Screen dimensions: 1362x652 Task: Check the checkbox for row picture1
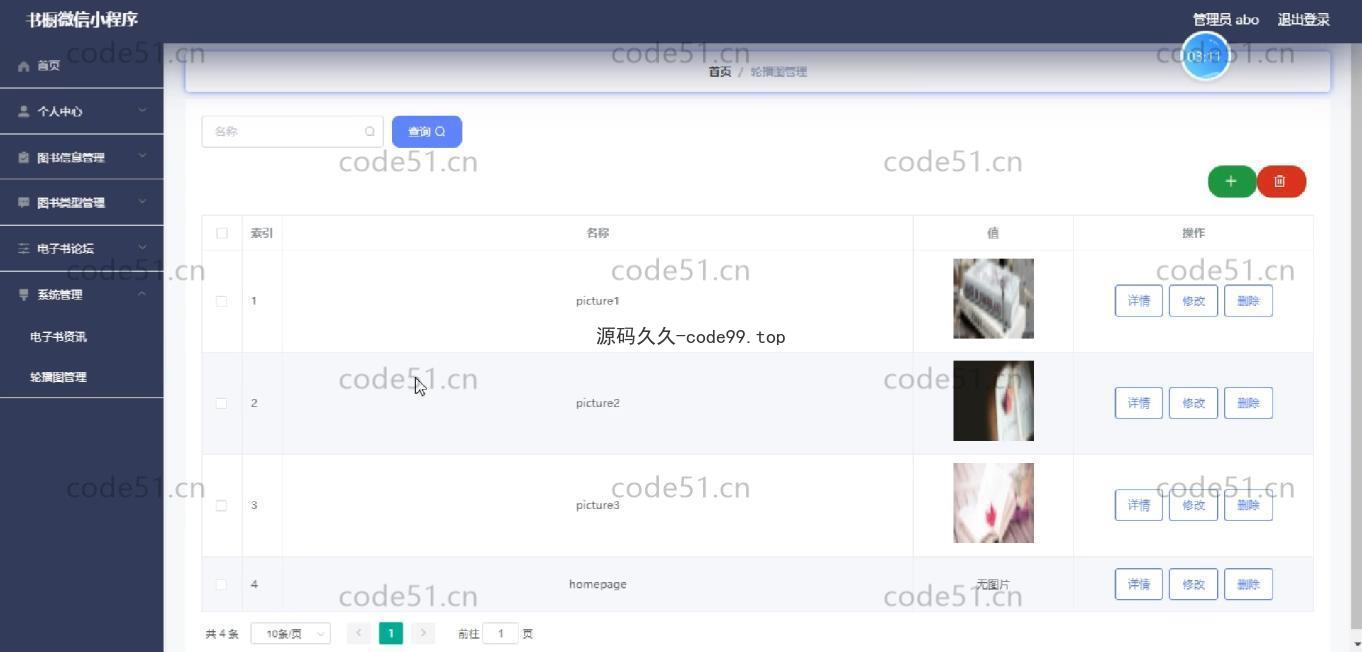click(222, 301)
